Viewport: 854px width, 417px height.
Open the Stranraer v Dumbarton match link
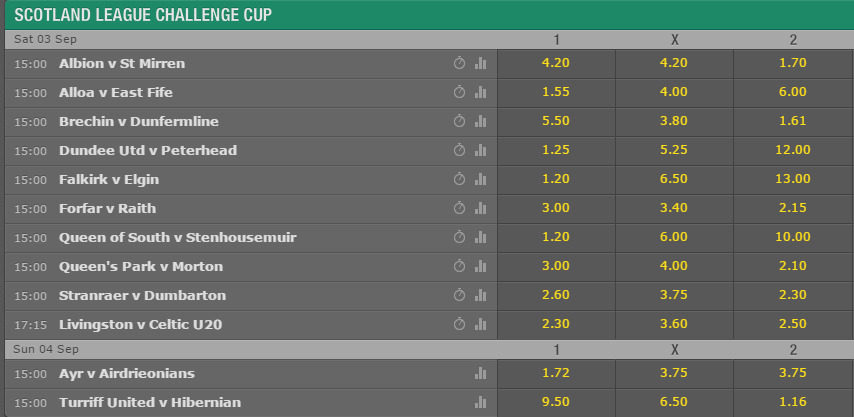(142, 296)
